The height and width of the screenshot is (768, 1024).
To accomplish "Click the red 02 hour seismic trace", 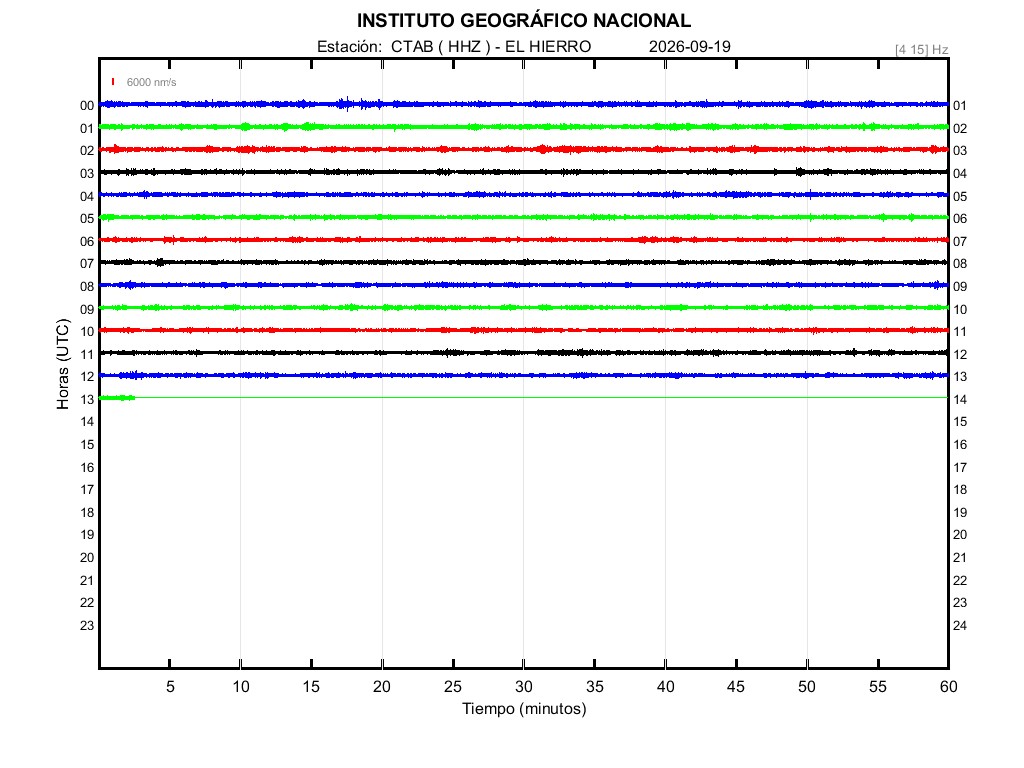I will point(524,150).
